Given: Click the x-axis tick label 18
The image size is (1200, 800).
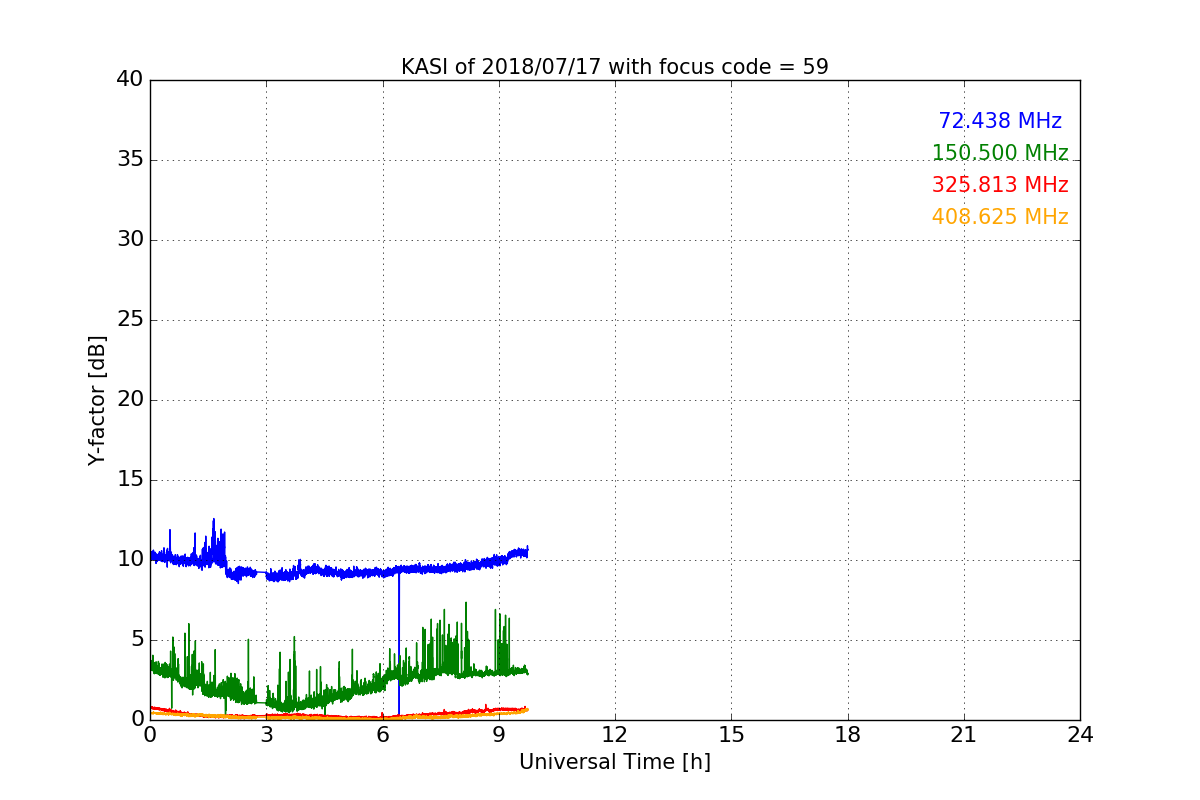Looking at the screenshot, I should (848, 735).
